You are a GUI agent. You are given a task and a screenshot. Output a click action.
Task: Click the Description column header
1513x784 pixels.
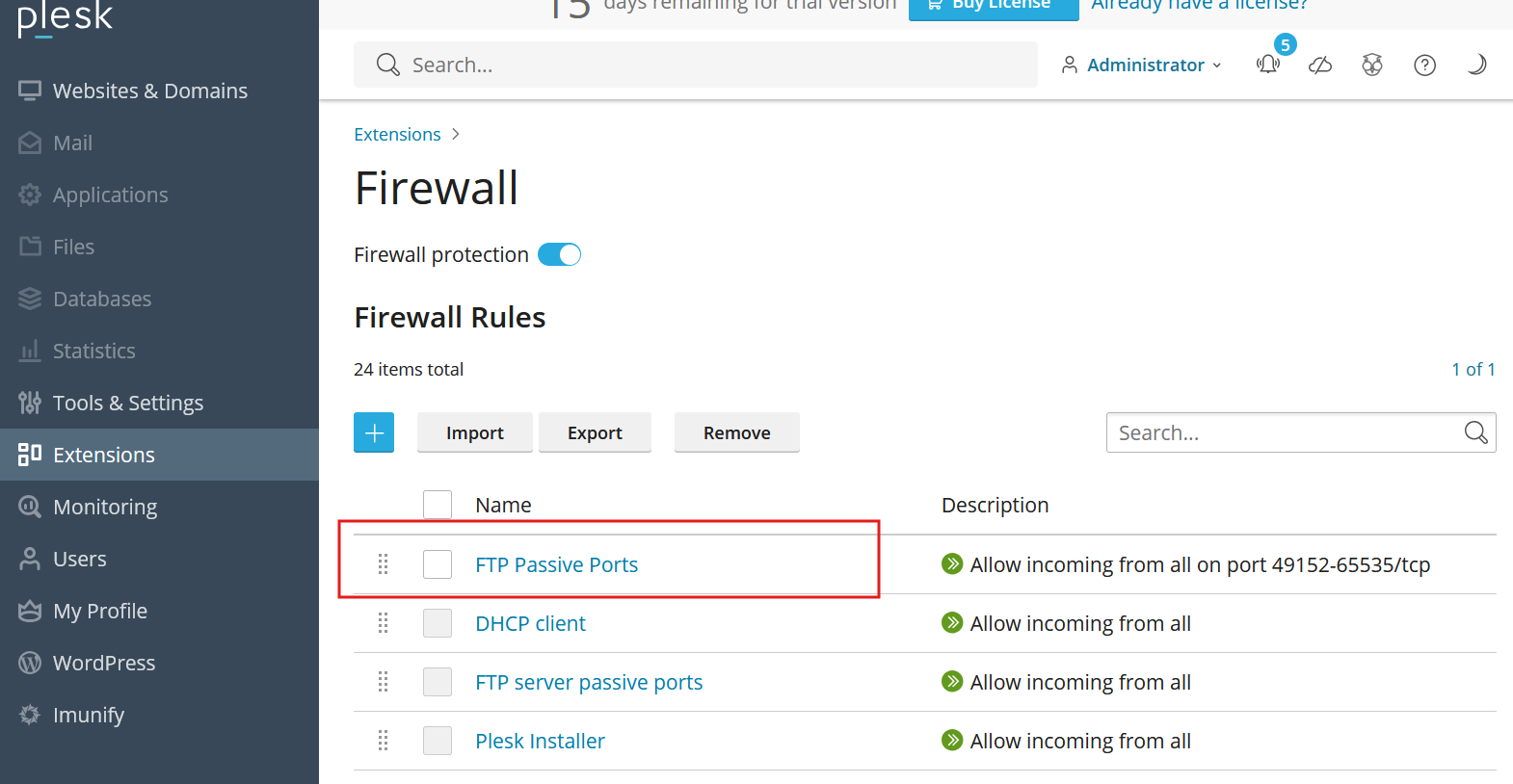(995, 505)
